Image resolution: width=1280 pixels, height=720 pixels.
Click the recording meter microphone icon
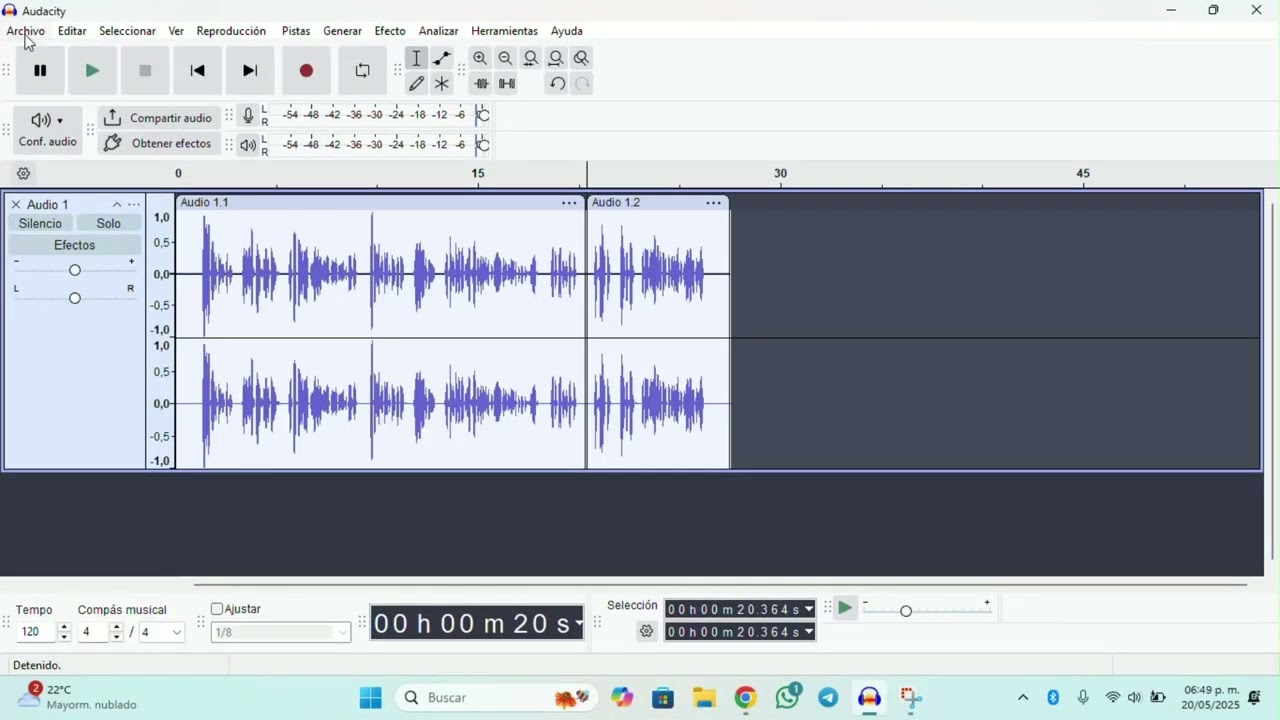pyautogui.click(x=248, y=116)
